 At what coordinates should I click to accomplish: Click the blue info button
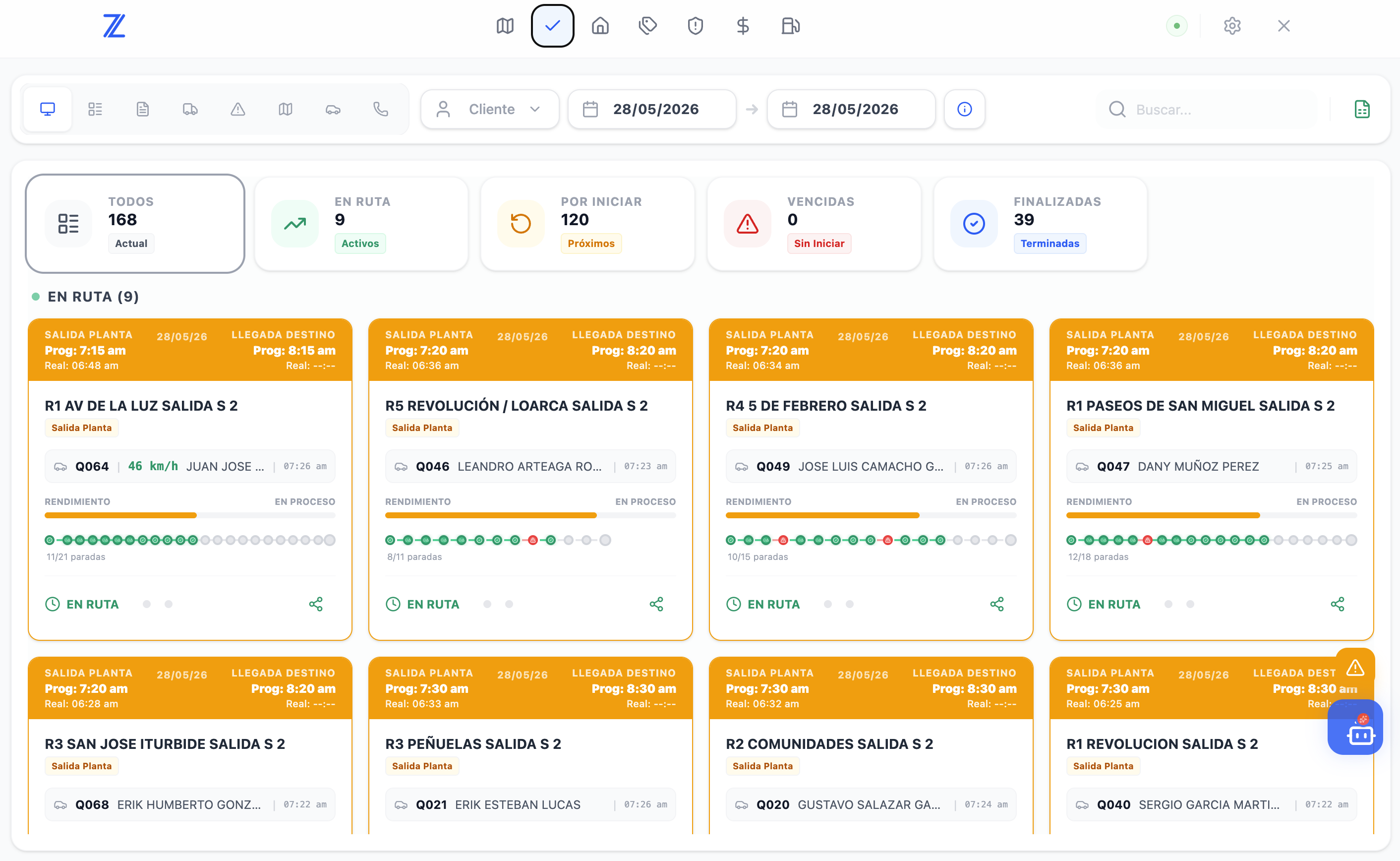965,109
